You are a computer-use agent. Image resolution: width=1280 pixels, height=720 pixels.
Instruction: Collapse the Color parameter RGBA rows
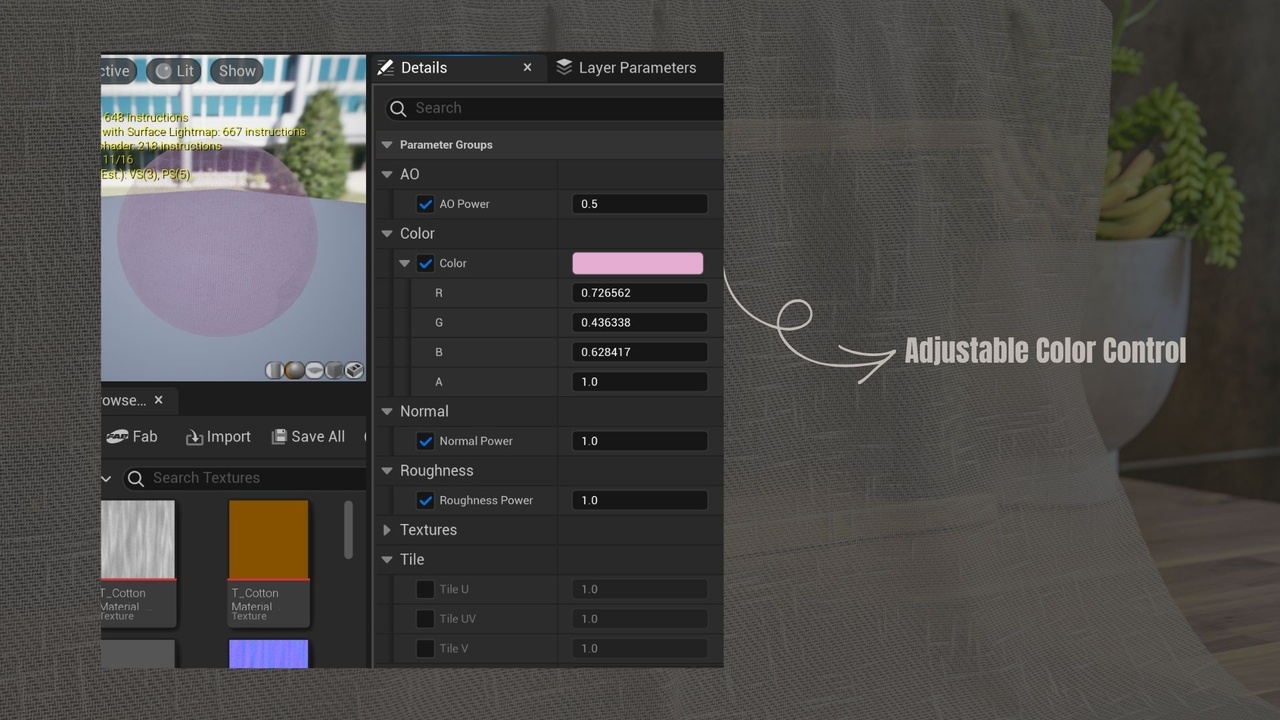click(404, 263)
